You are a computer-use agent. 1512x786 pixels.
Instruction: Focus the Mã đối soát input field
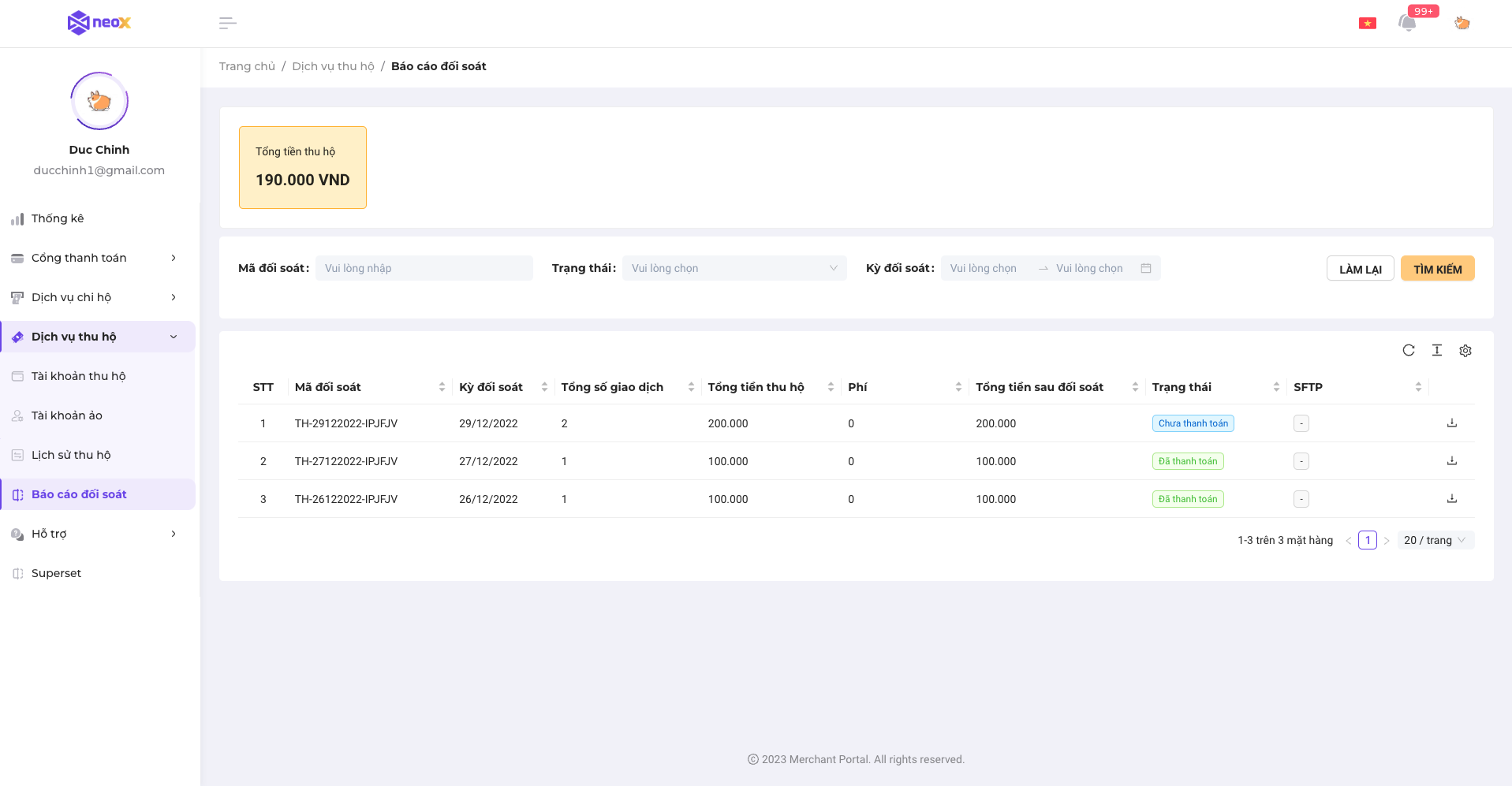click(x=424, y=268)
